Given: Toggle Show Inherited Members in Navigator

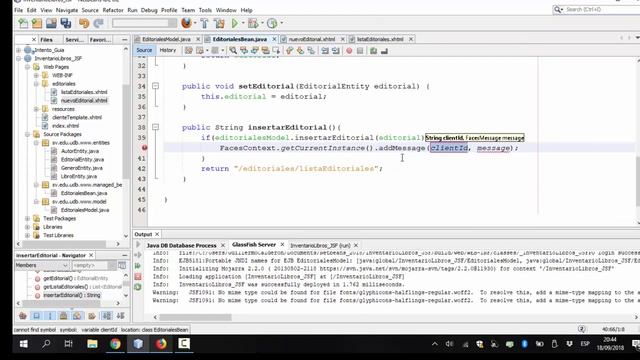Looking at the screenshot, I should 23,316.
